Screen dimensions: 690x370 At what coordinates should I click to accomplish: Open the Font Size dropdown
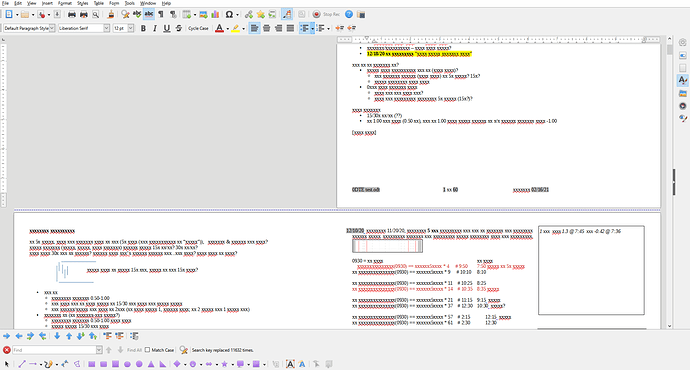tap(131, 28)
